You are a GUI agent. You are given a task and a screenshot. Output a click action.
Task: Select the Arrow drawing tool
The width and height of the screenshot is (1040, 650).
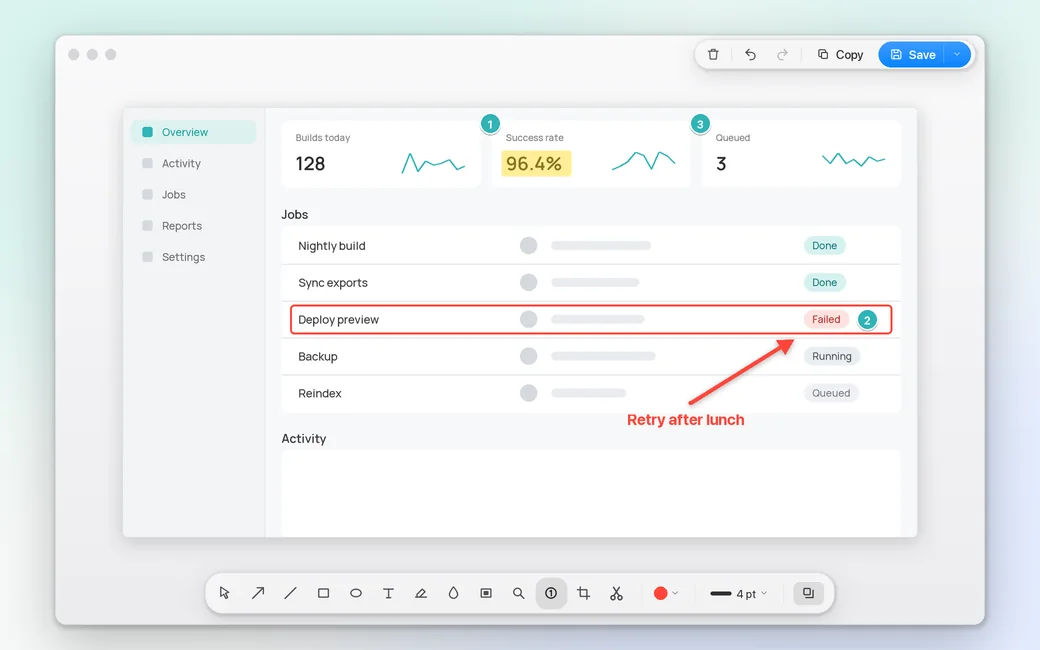(x=258, y=593)
